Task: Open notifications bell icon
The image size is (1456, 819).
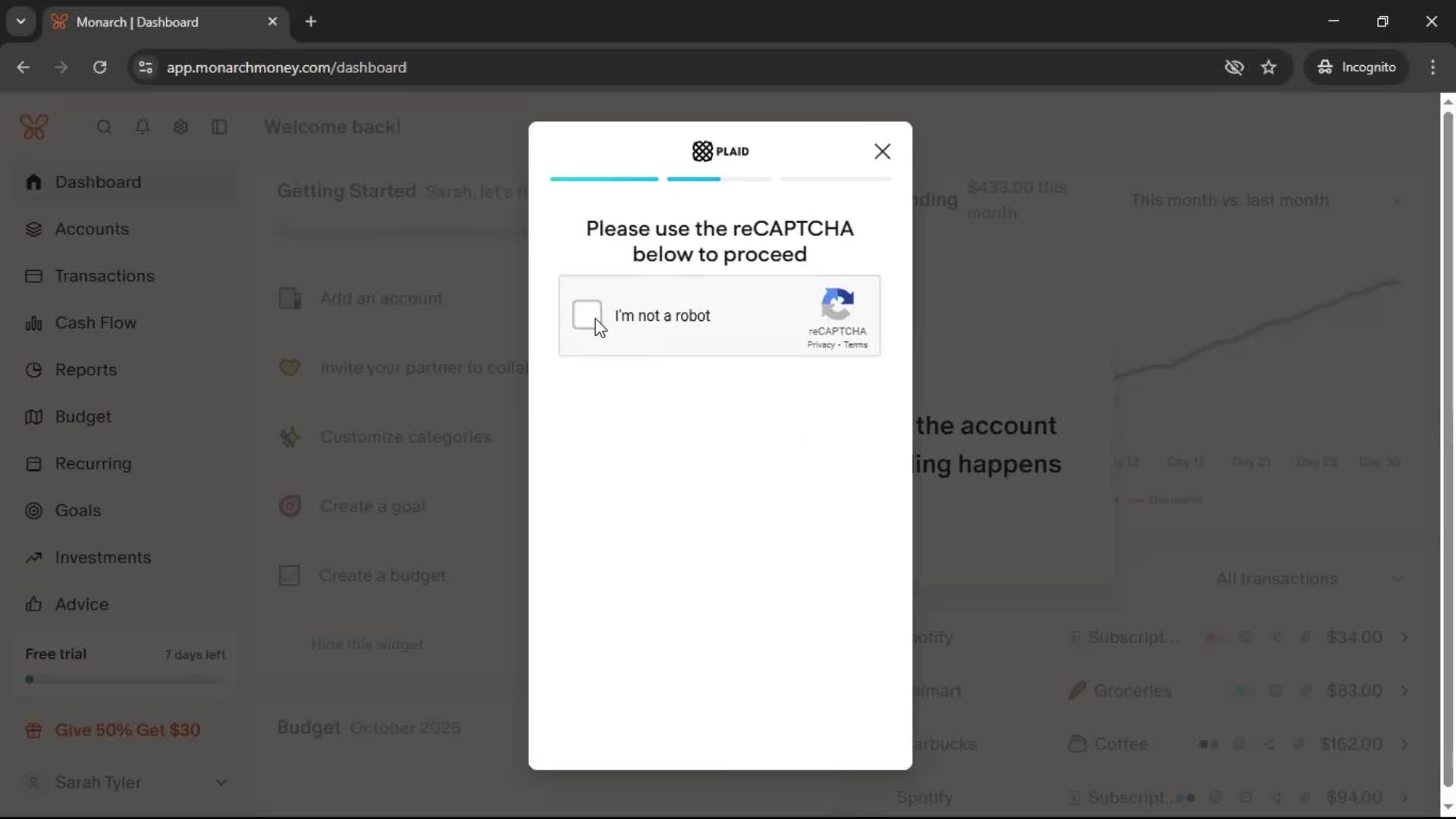Action: [143, 127]
